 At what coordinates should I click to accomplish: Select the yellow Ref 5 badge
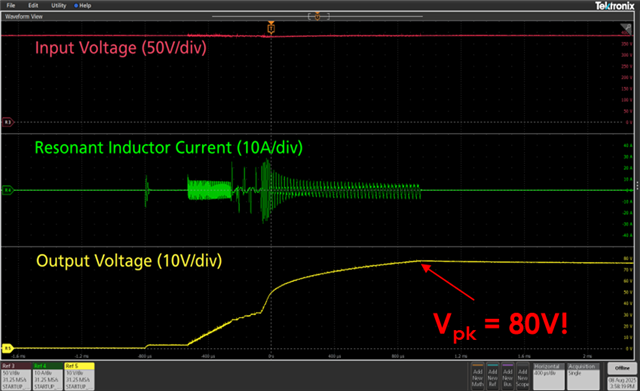point(79,376)
